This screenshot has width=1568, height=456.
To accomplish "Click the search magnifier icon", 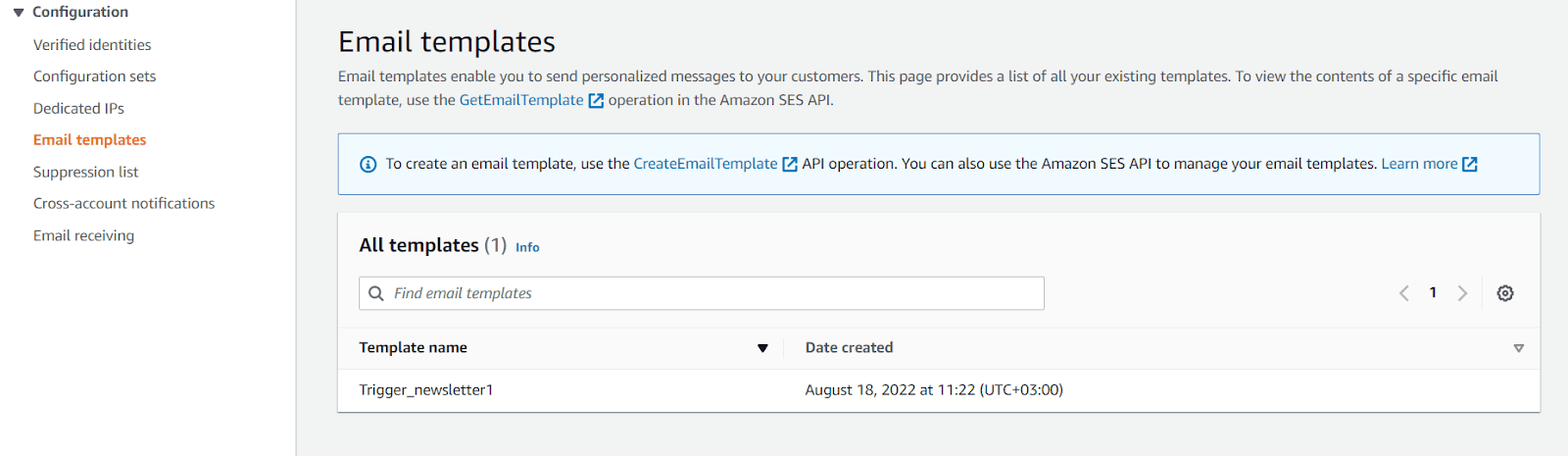I will click(376, 293).
